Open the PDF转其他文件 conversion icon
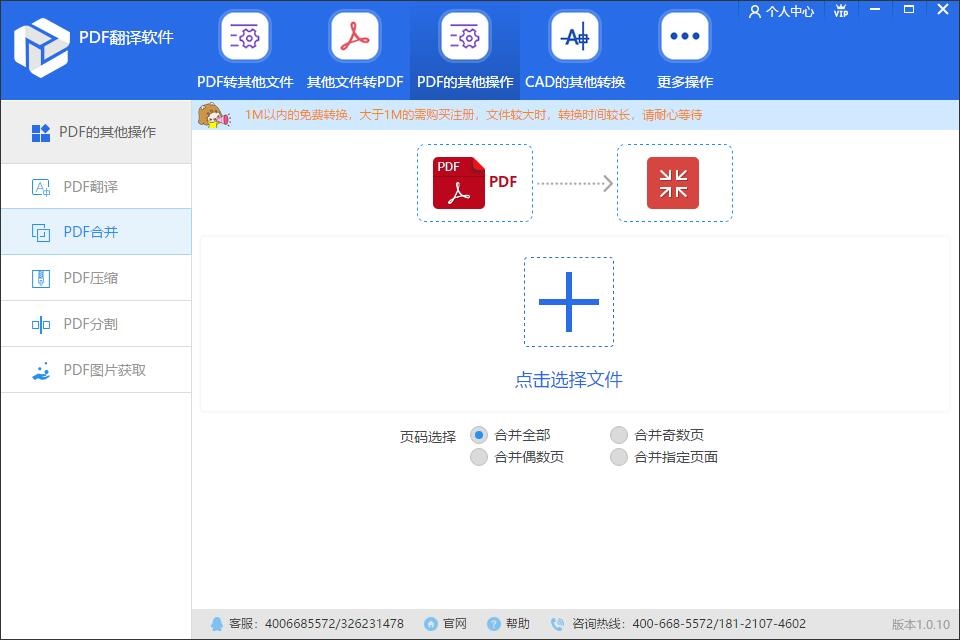Image resolution: width=960 pixels, height=640 pixels. tap(245, 38)
